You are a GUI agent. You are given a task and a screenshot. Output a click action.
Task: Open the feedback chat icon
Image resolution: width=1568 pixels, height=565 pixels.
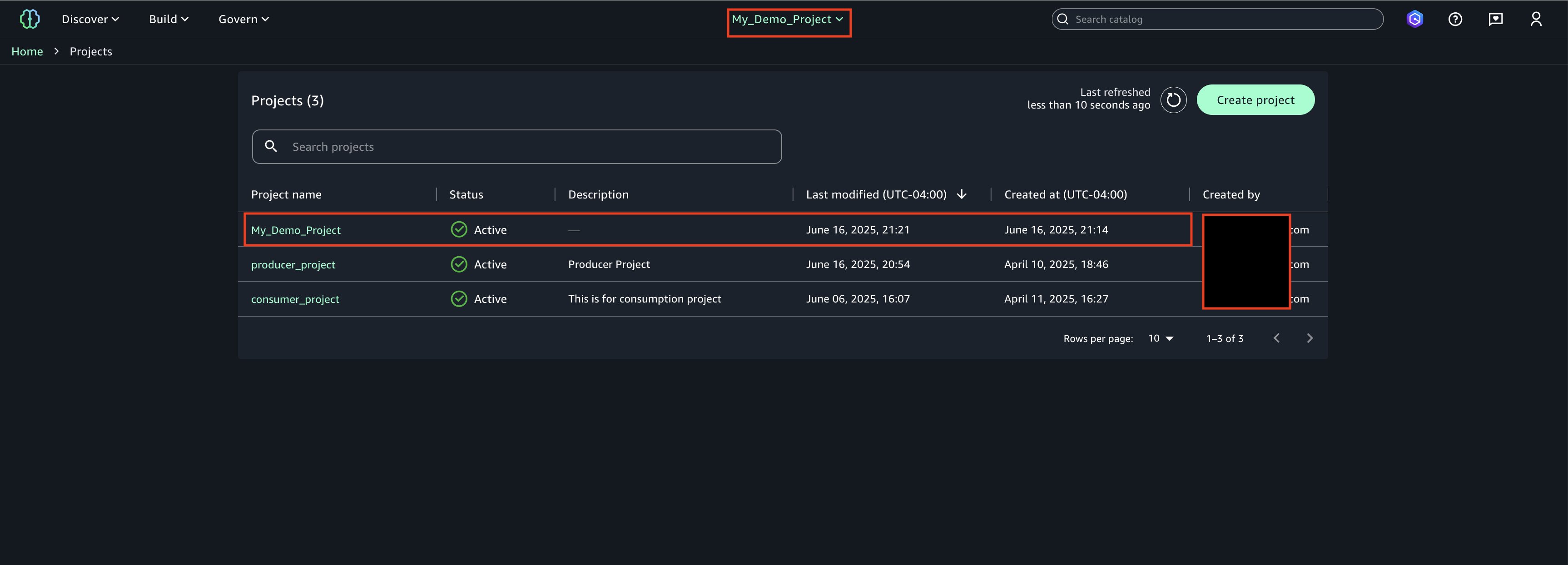click(1496, 20)
